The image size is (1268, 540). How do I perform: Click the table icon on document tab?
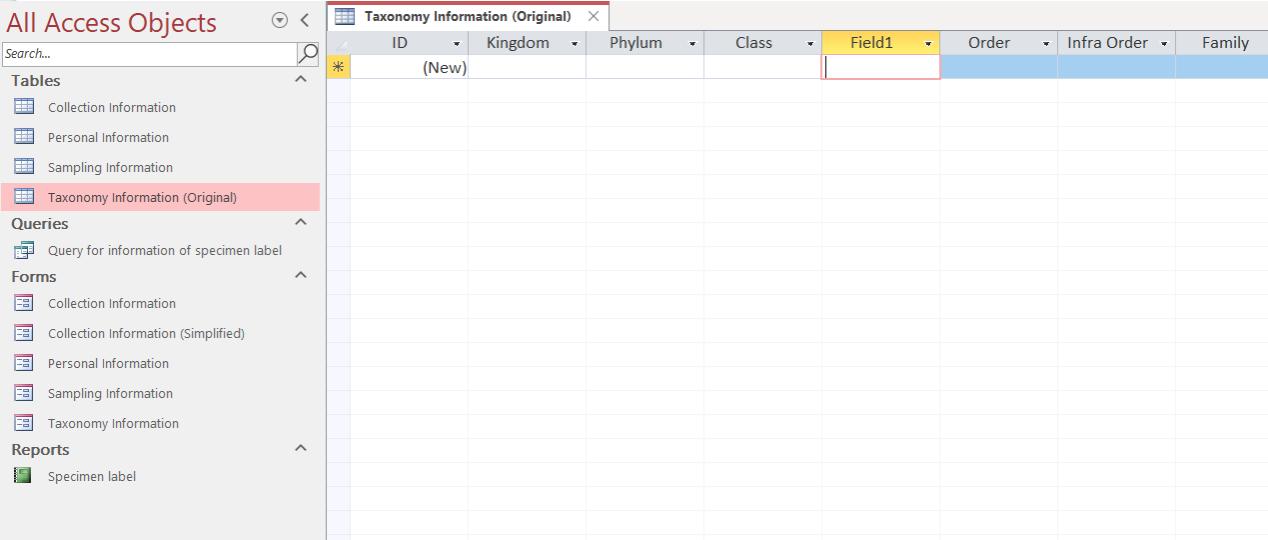[x=344, y=16]
